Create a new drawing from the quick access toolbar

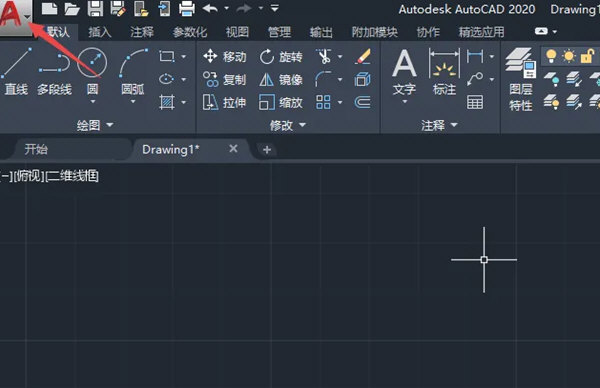pos(49,8)
